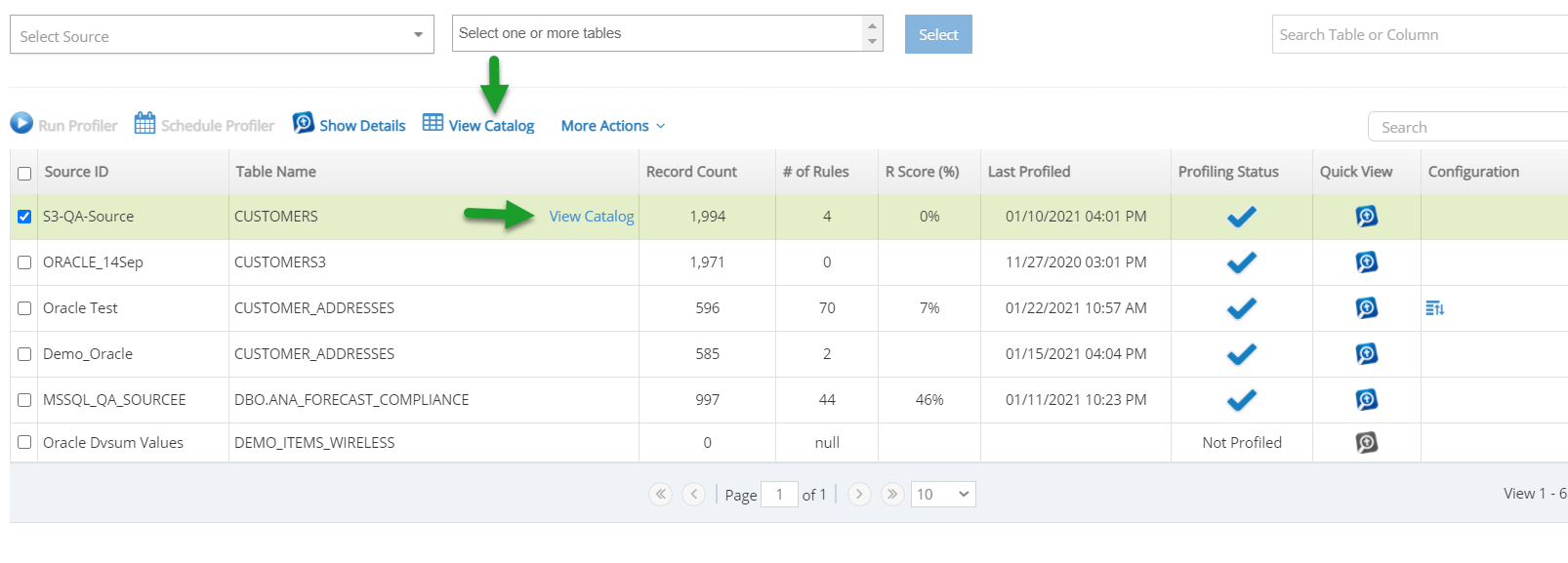The image size is (1568, 563).
Task: Click the View Catalog table icon in toolbar
Action: 433,122
